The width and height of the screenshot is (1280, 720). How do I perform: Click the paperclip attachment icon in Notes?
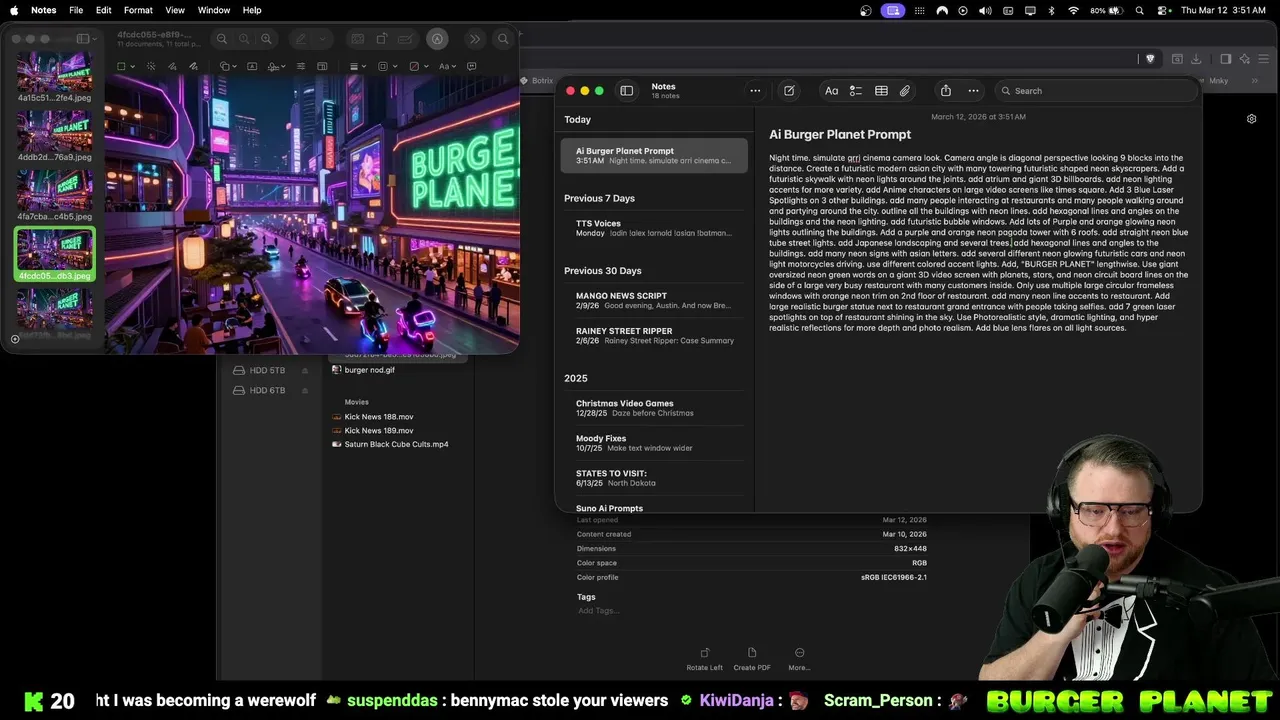(x=905, y=91)
